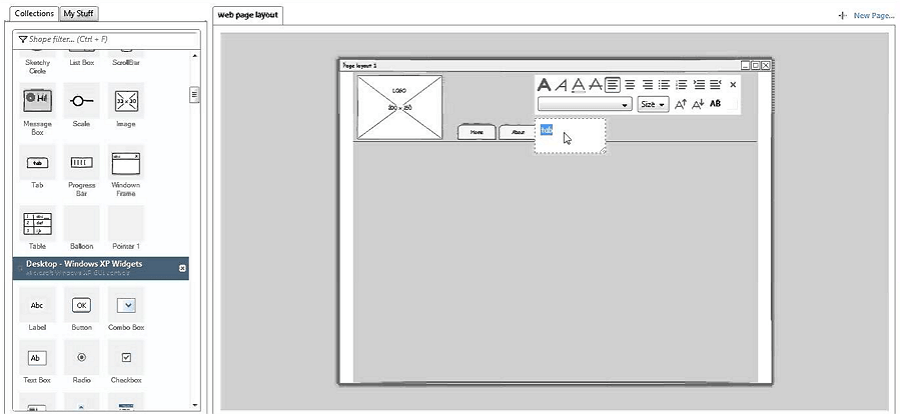Center align the text

(x=630, y=85)
